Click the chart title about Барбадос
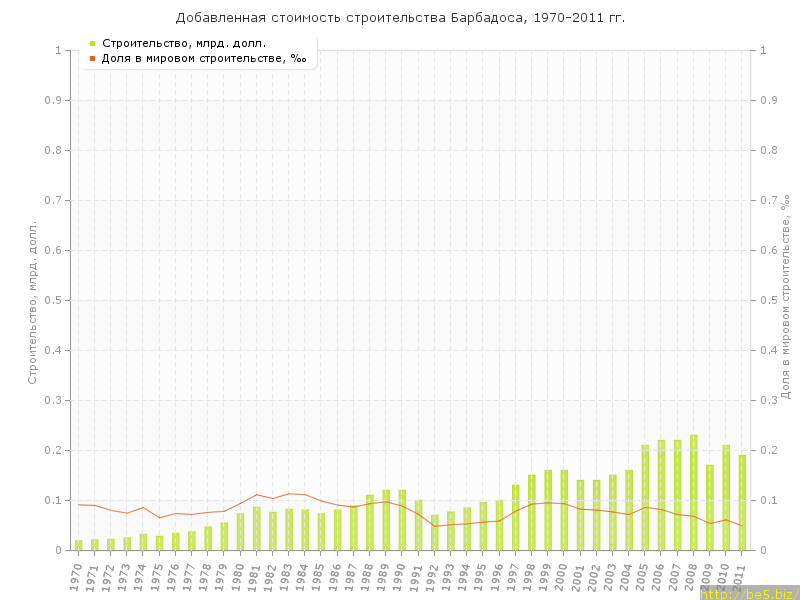Screen dimensions: 800x600 [x=400, y=18]
